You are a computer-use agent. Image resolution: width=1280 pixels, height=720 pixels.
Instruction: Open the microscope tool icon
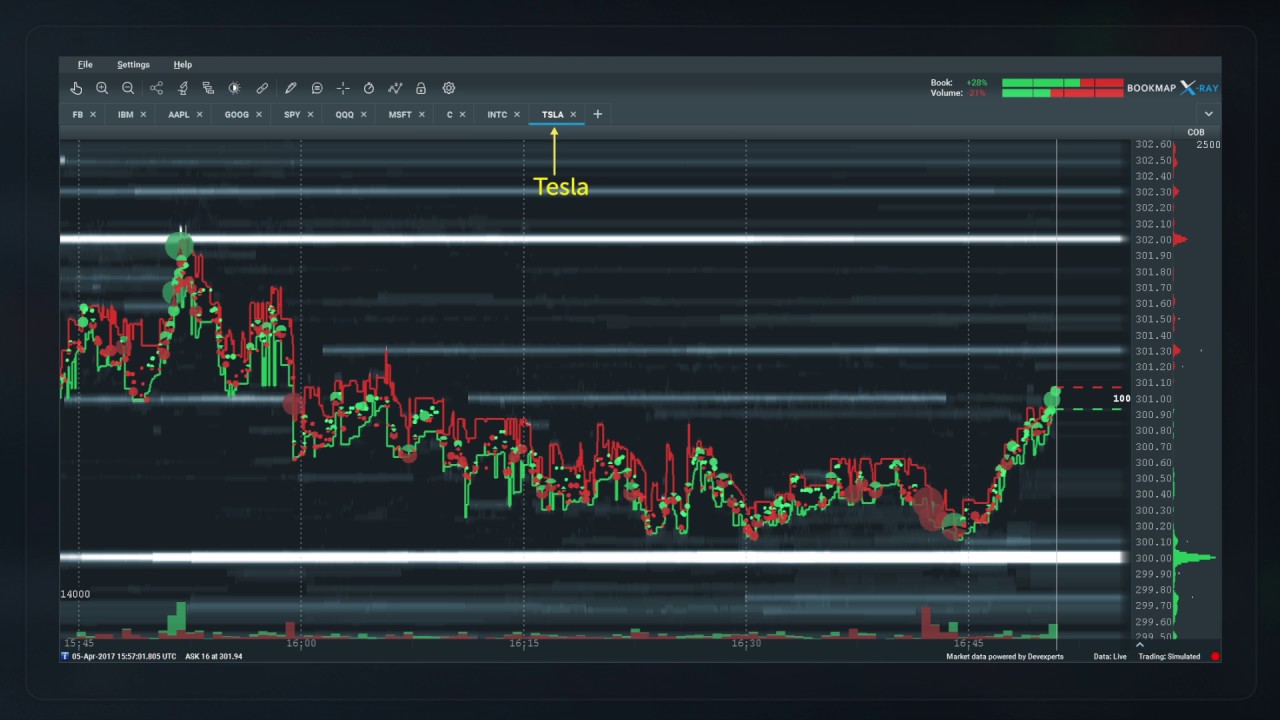click(x=182, y=88)
